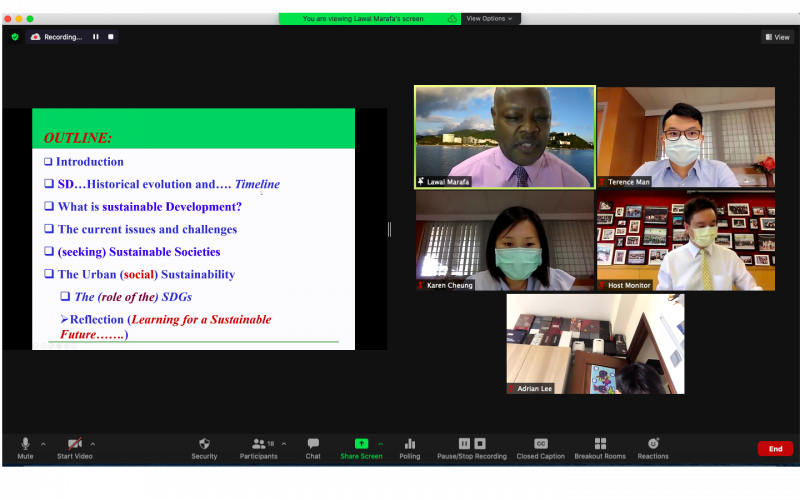The height and width of the screenshot is (500, 800).
Task: Click the muted mic icon beside Host Monitor
Action: 603,285
